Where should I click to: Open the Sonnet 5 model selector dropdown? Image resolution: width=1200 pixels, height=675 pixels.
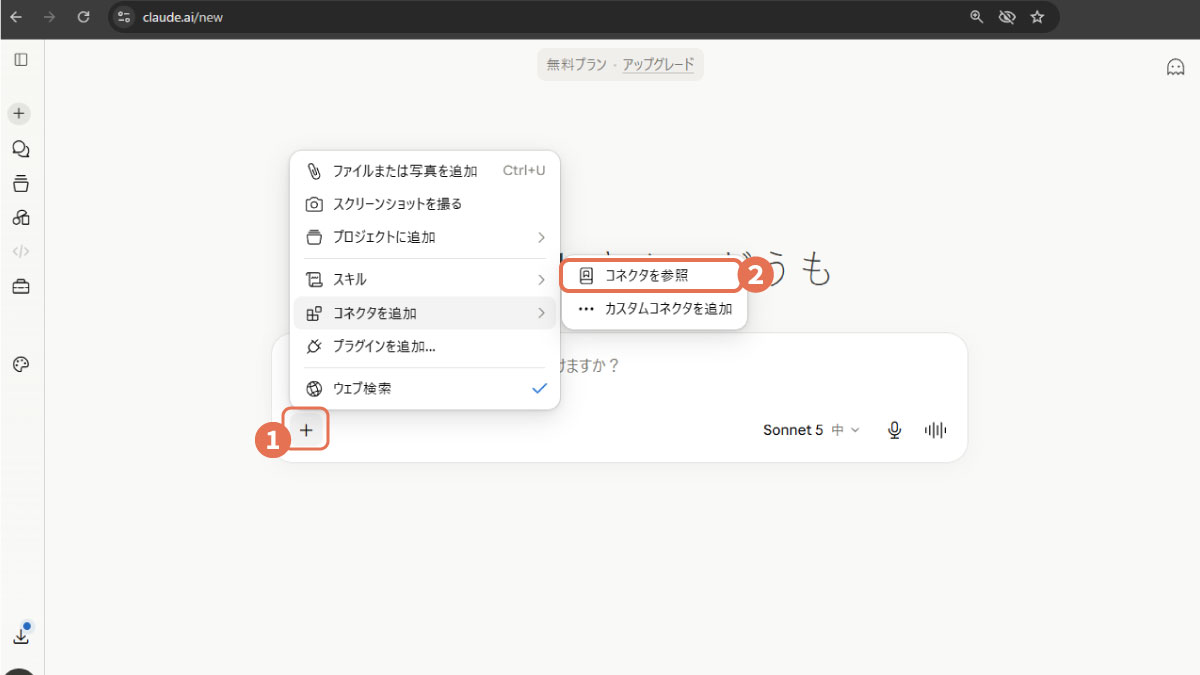click(811, 430)
